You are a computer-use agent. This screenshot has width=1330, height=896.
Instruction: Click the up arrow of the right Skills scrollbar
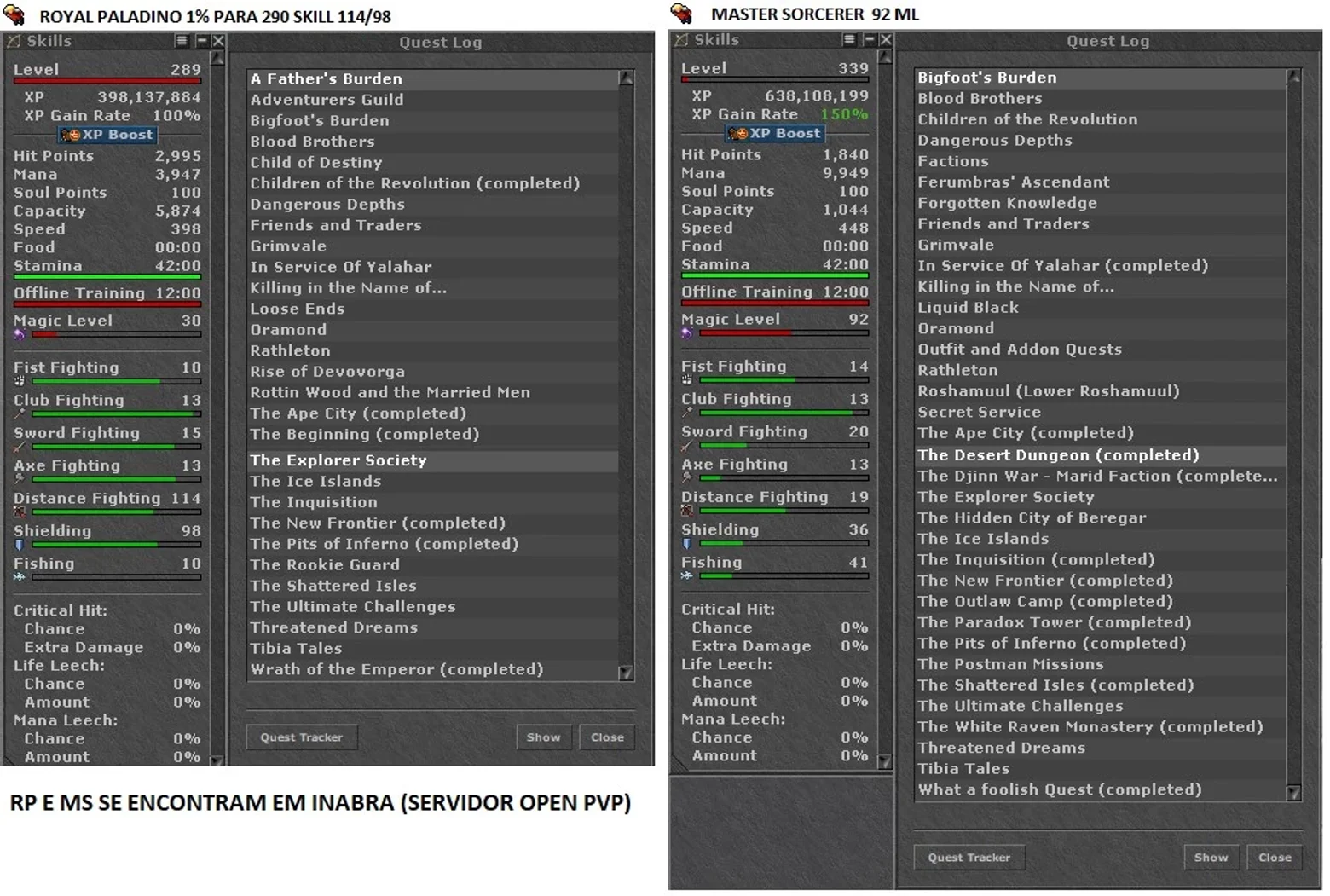[x=885, y=57]
